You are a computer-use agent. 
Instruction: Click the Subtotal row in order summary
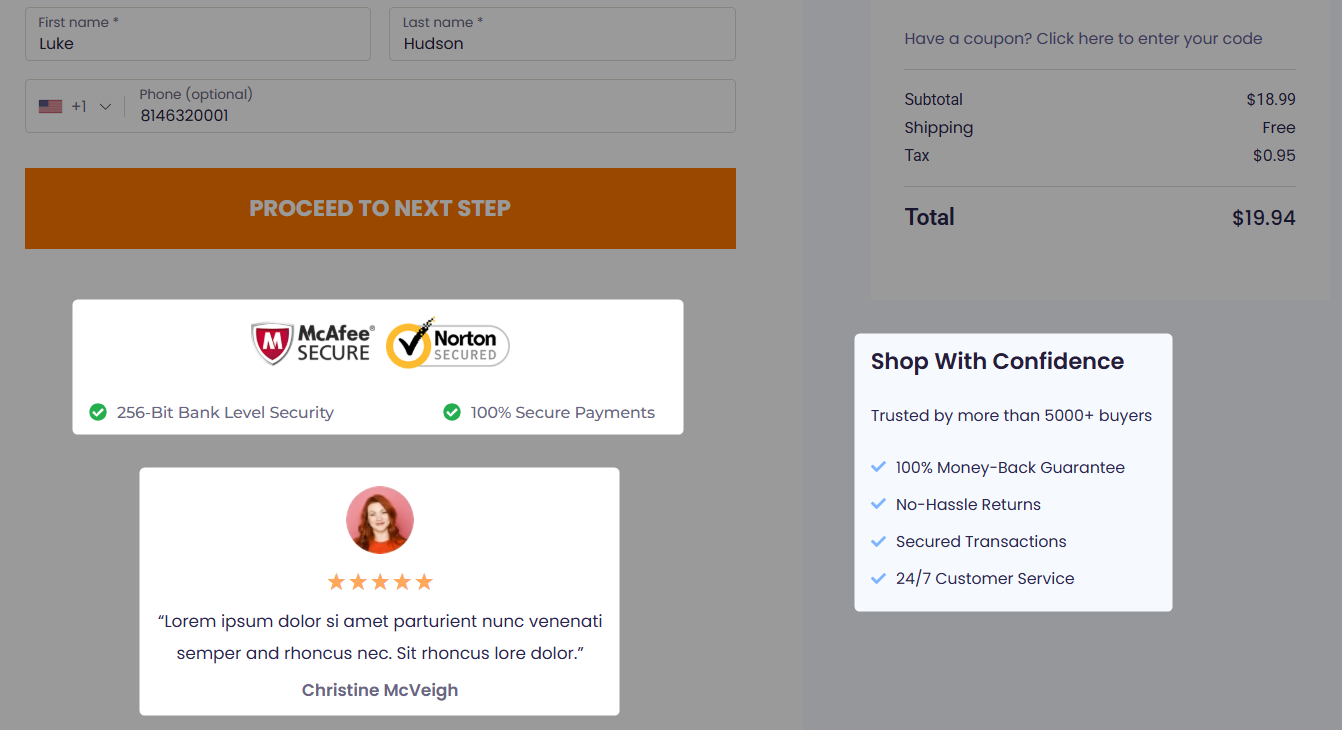[x=1099, y=99]
